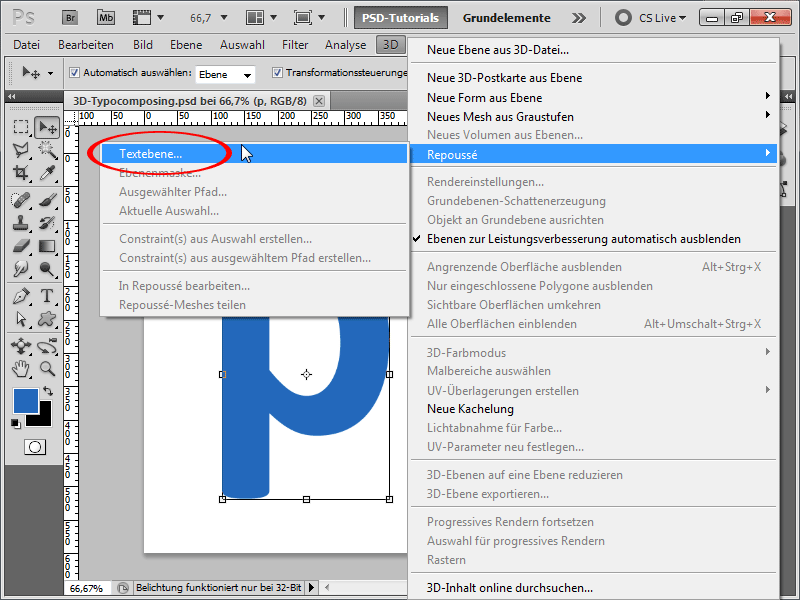
Task: Select the History Brush tool
Action: 47,222
